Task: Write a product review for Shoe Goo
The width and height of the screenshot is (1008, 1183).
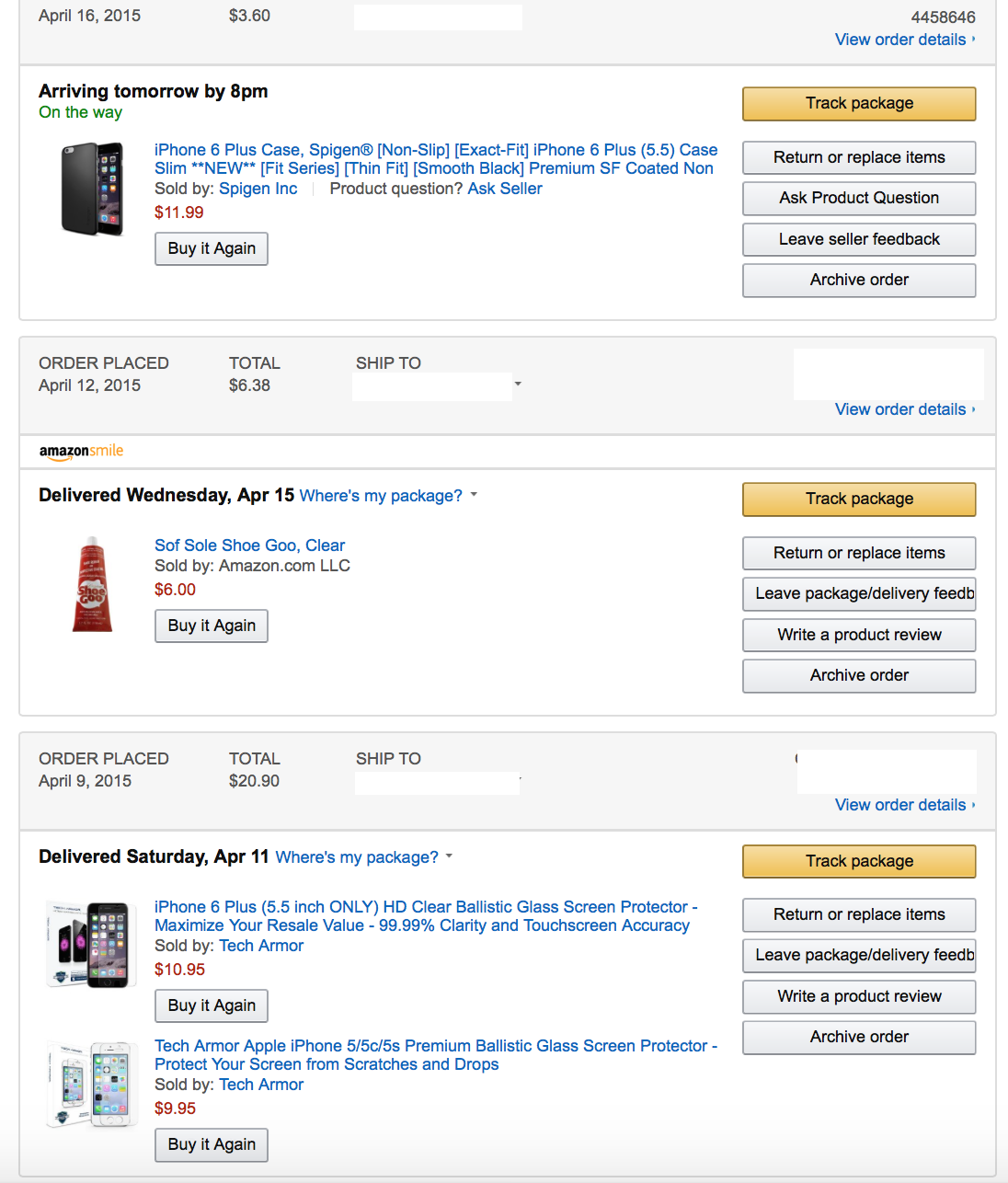Action: [x=859, y=635]
